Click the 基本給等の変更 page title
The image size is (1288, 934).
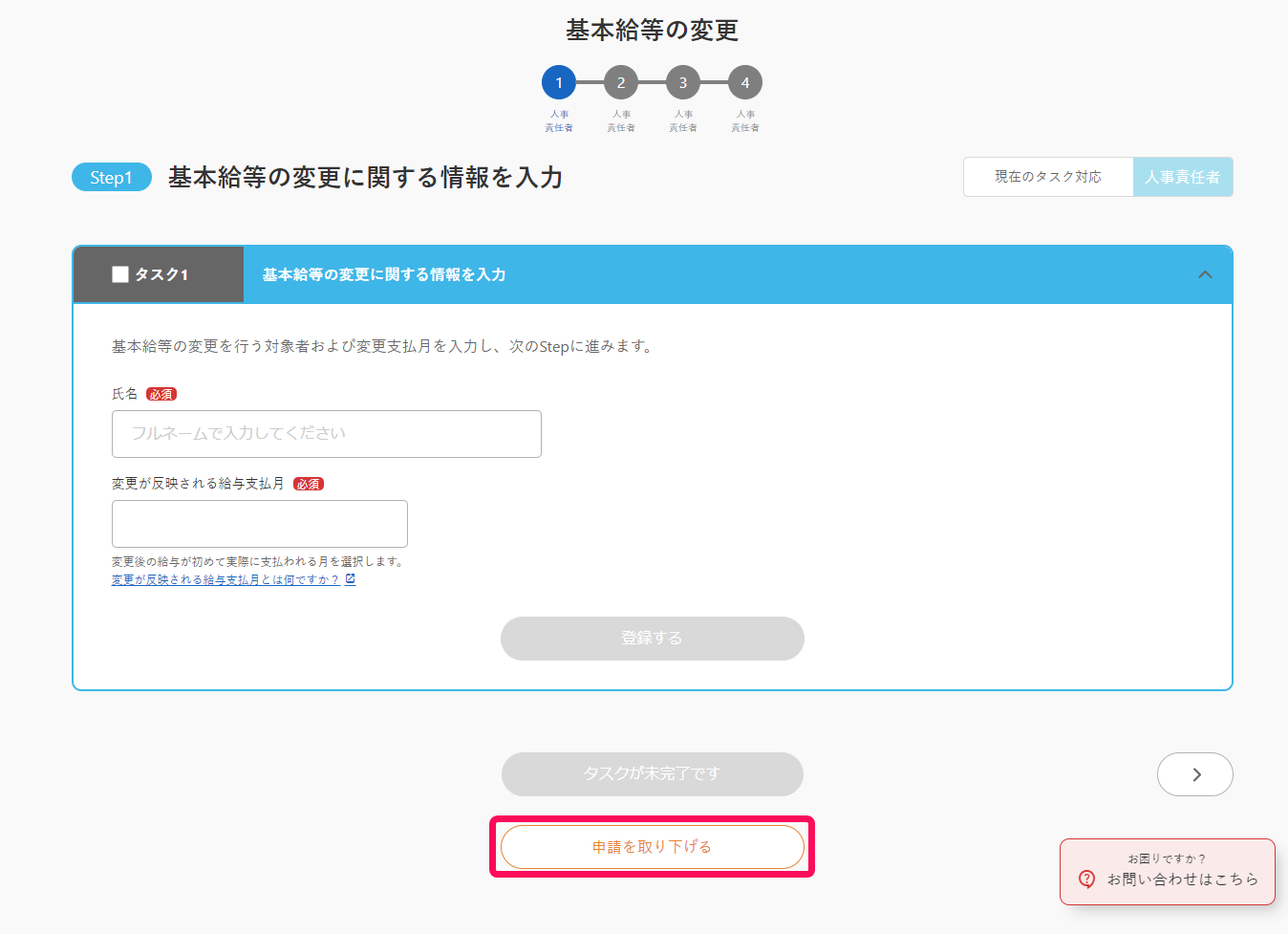(x=653, y=30)
